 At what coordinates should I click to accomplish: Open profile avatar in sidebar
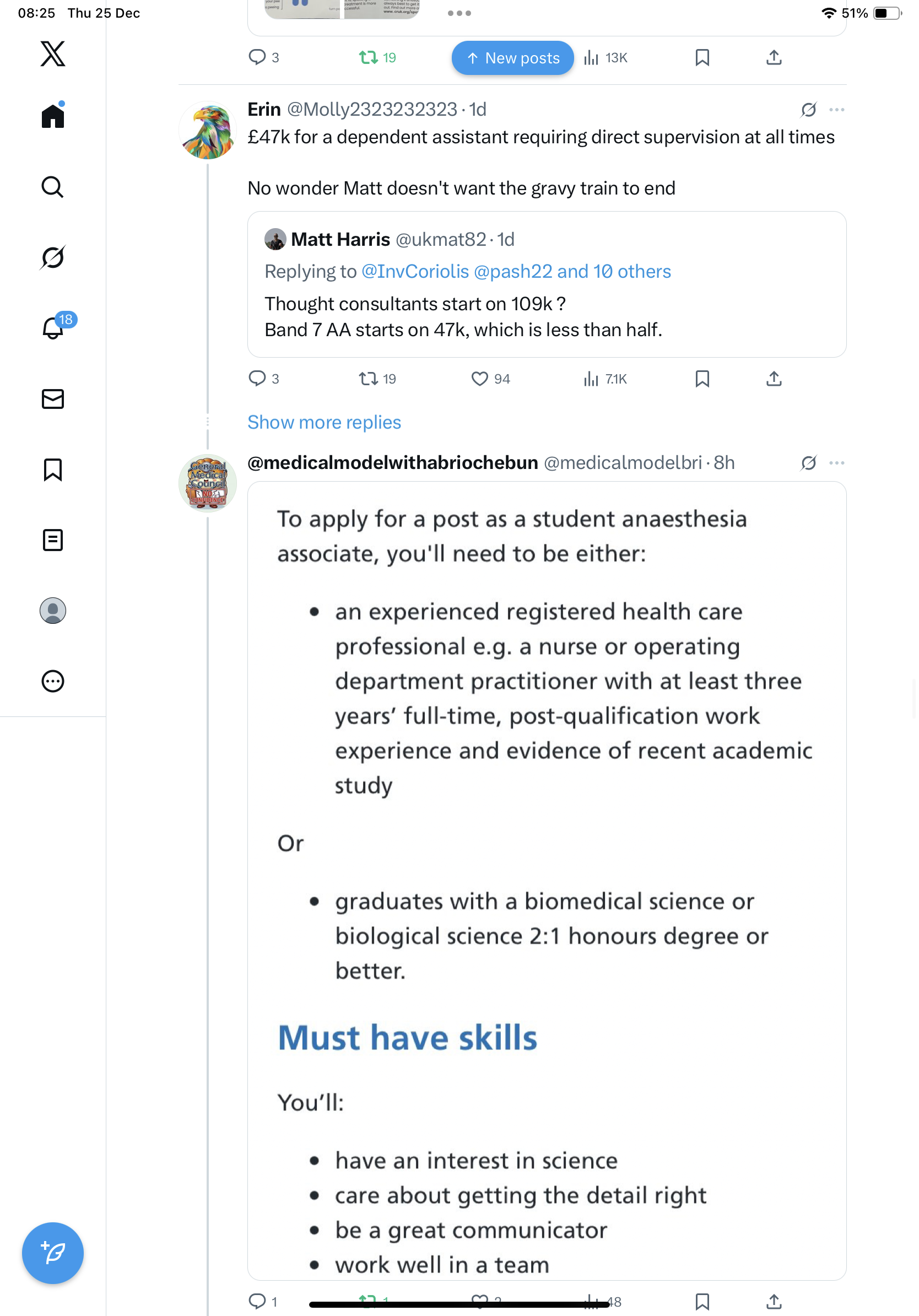[53, 611]
